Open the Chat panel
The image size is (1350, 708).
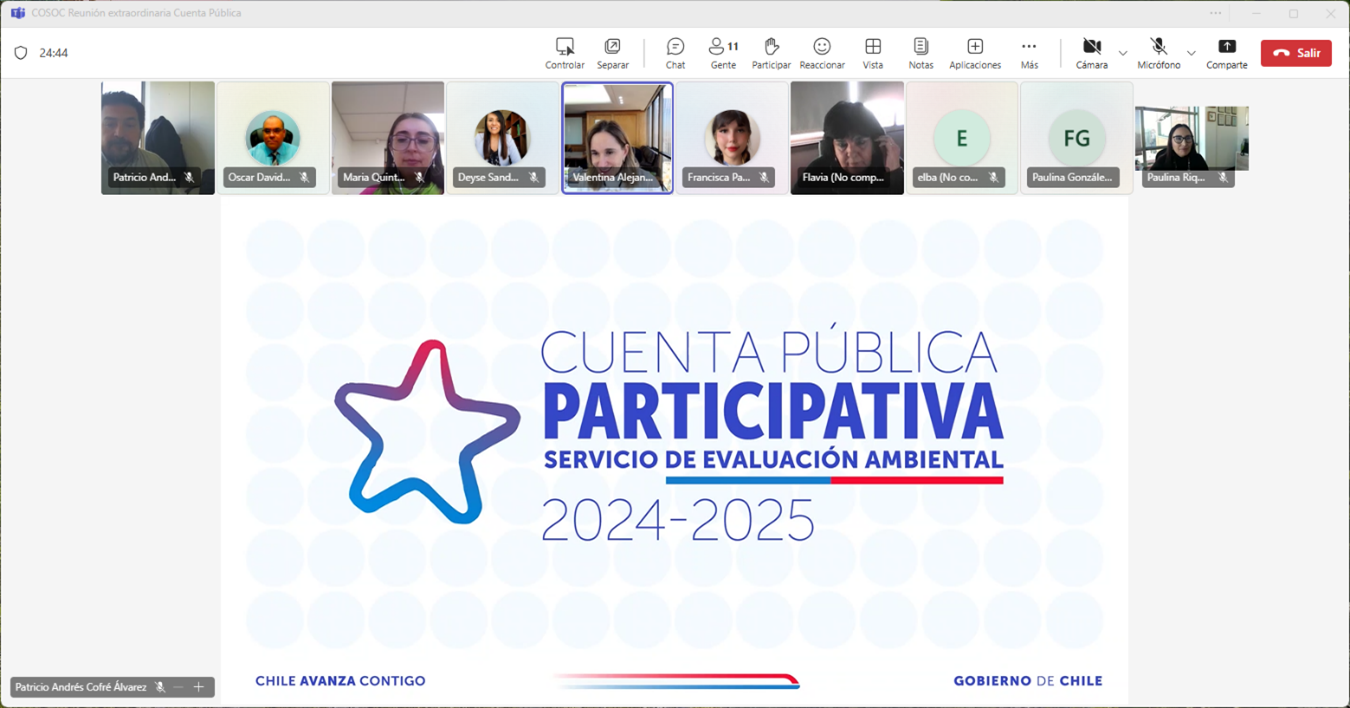(x=675, y=53)
